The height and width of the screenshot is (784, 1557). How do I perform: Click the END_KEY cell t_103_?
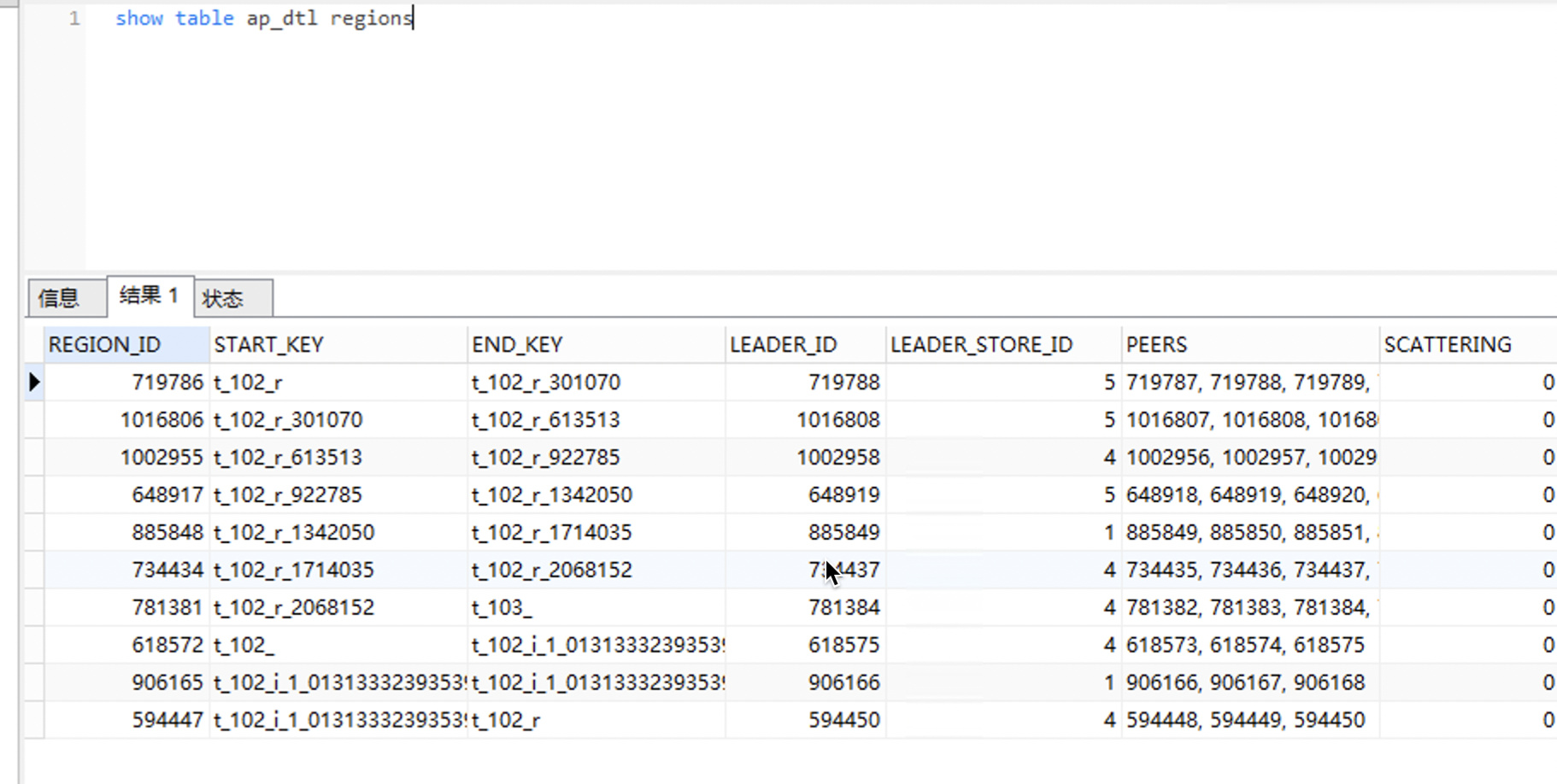pyautogui.click(x=502, y=608)
